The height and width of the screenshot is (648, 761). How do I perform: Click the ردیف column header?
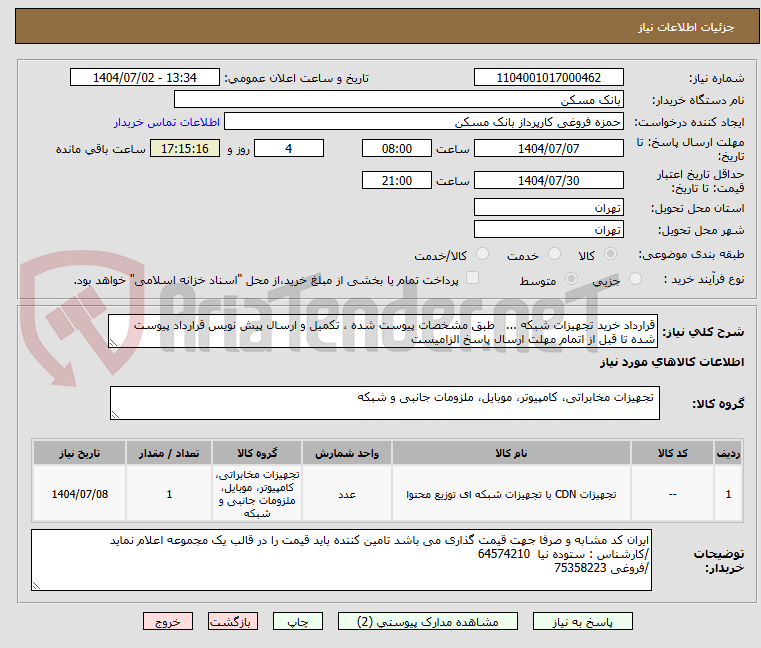728,453
